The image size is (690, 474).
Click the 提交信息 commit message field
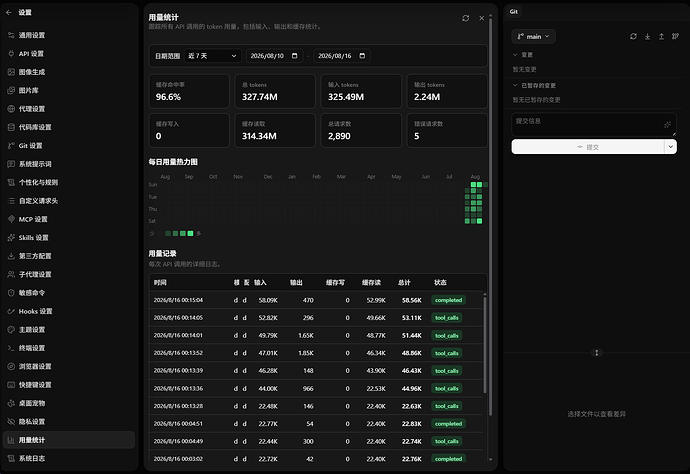point(594,125)
